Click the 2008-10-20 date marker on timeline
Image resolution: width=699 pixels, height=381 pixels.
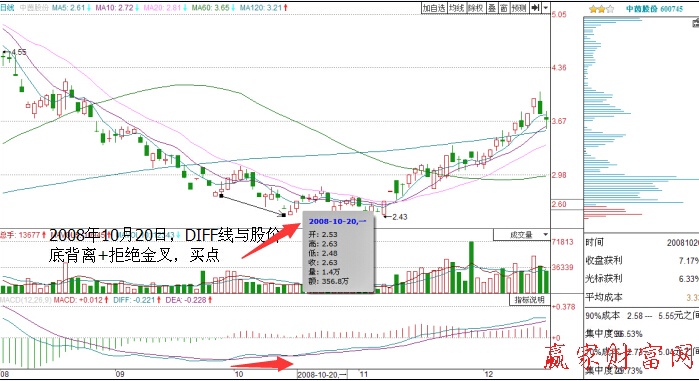point(322,374)
